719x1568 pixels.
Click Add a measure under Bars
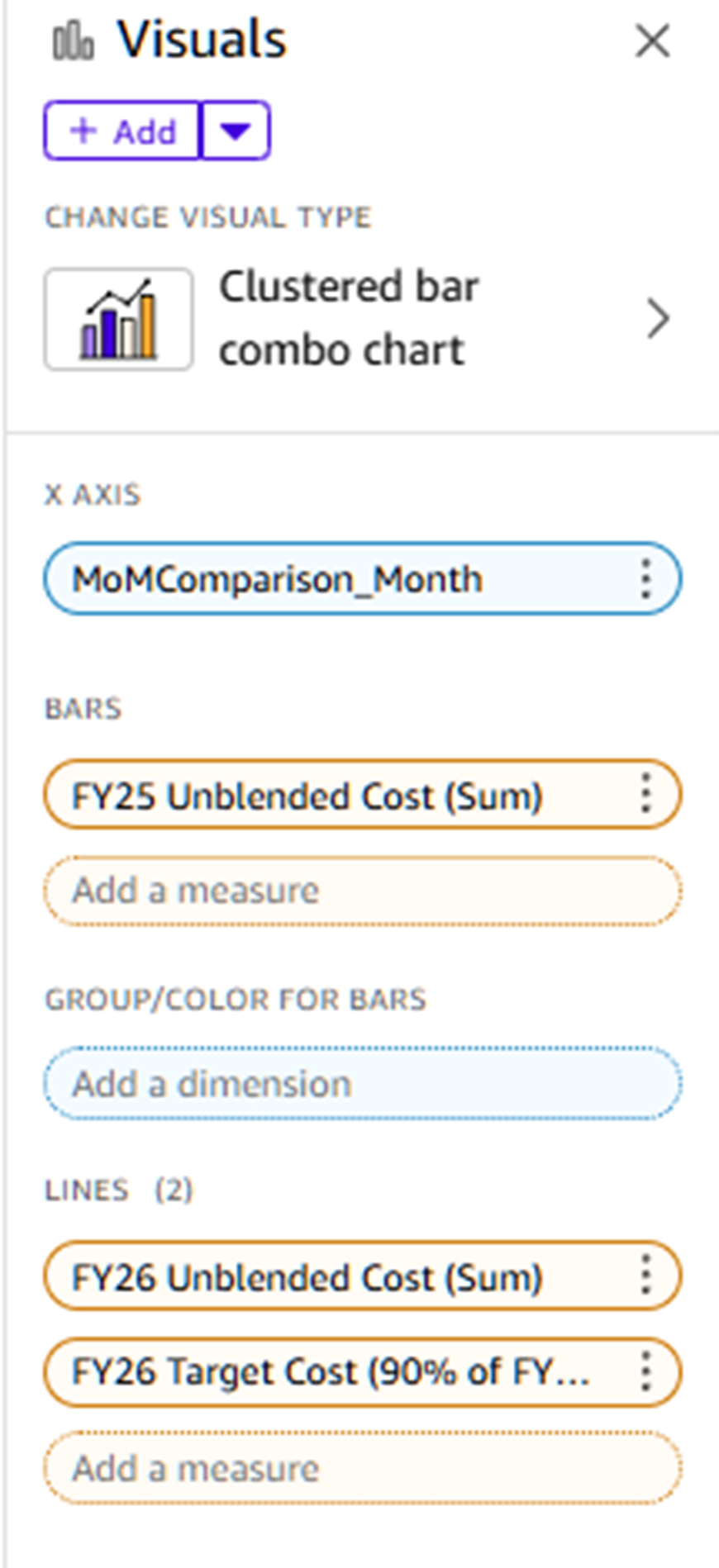click(362, 891)
